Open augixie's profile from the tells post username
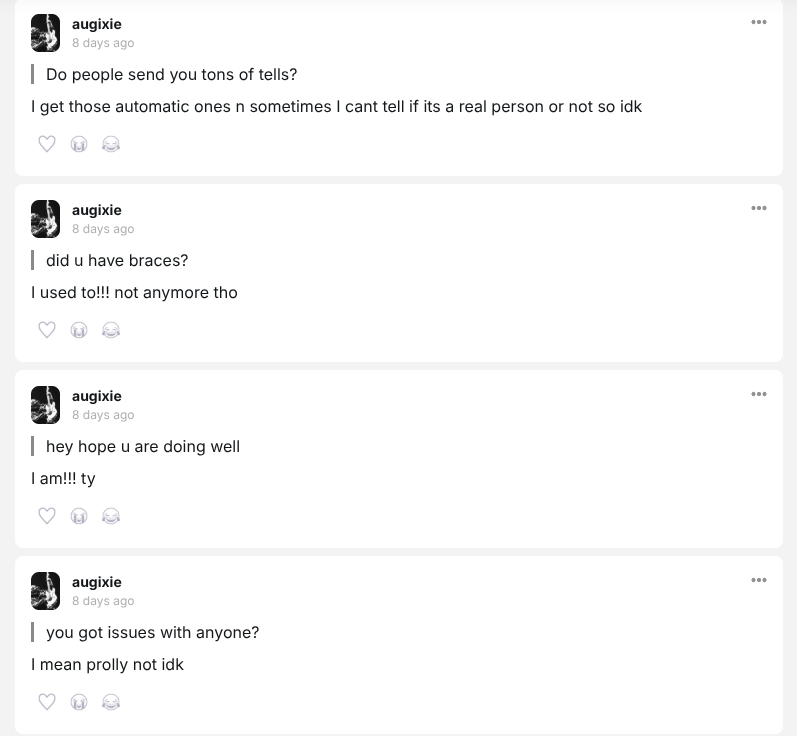797x736 pixels. [x=97, y=24]
